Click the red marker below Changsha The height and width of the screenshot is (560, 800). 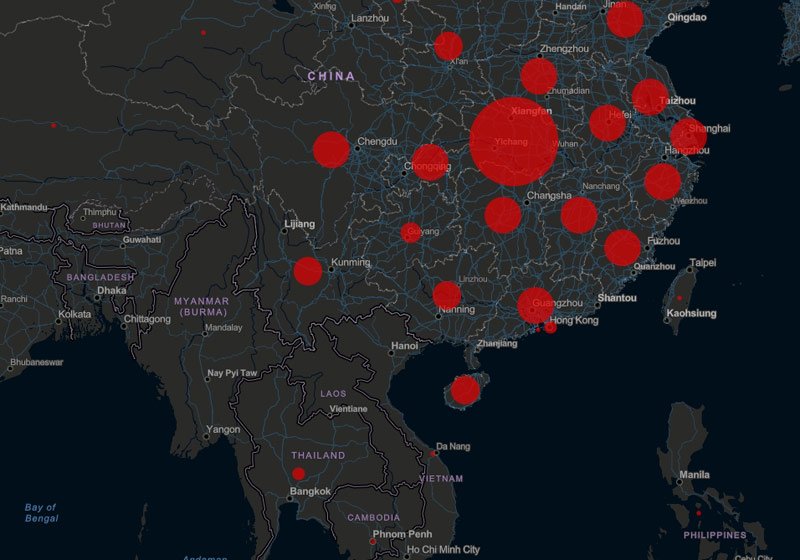click(503, 215)
